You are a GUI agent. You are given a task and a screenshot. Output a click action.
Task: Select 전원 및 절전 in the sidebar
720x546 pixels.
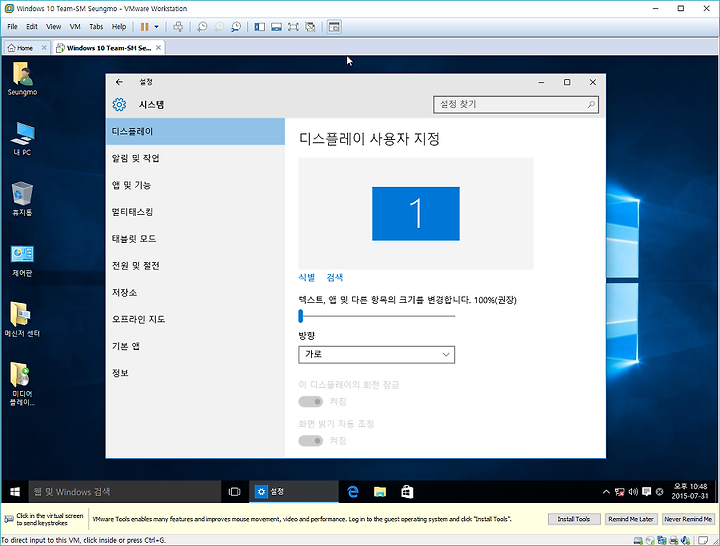pyautogui.click(x=195, y=266)
